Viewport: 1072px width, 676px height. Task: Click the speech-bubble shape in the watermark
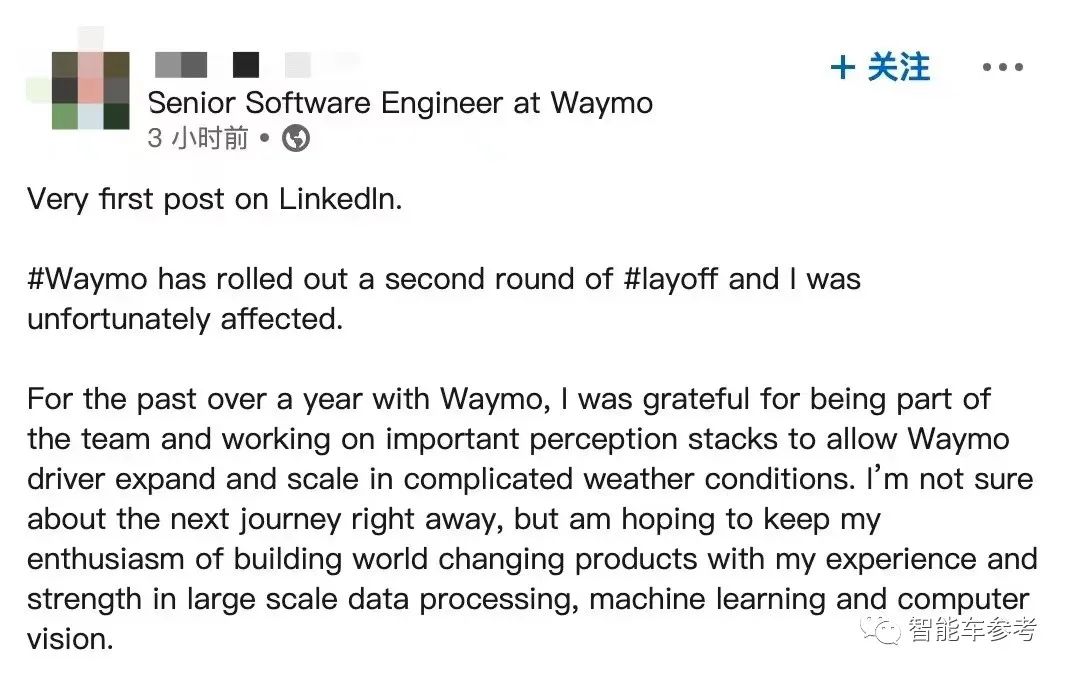tap(878, 630)
